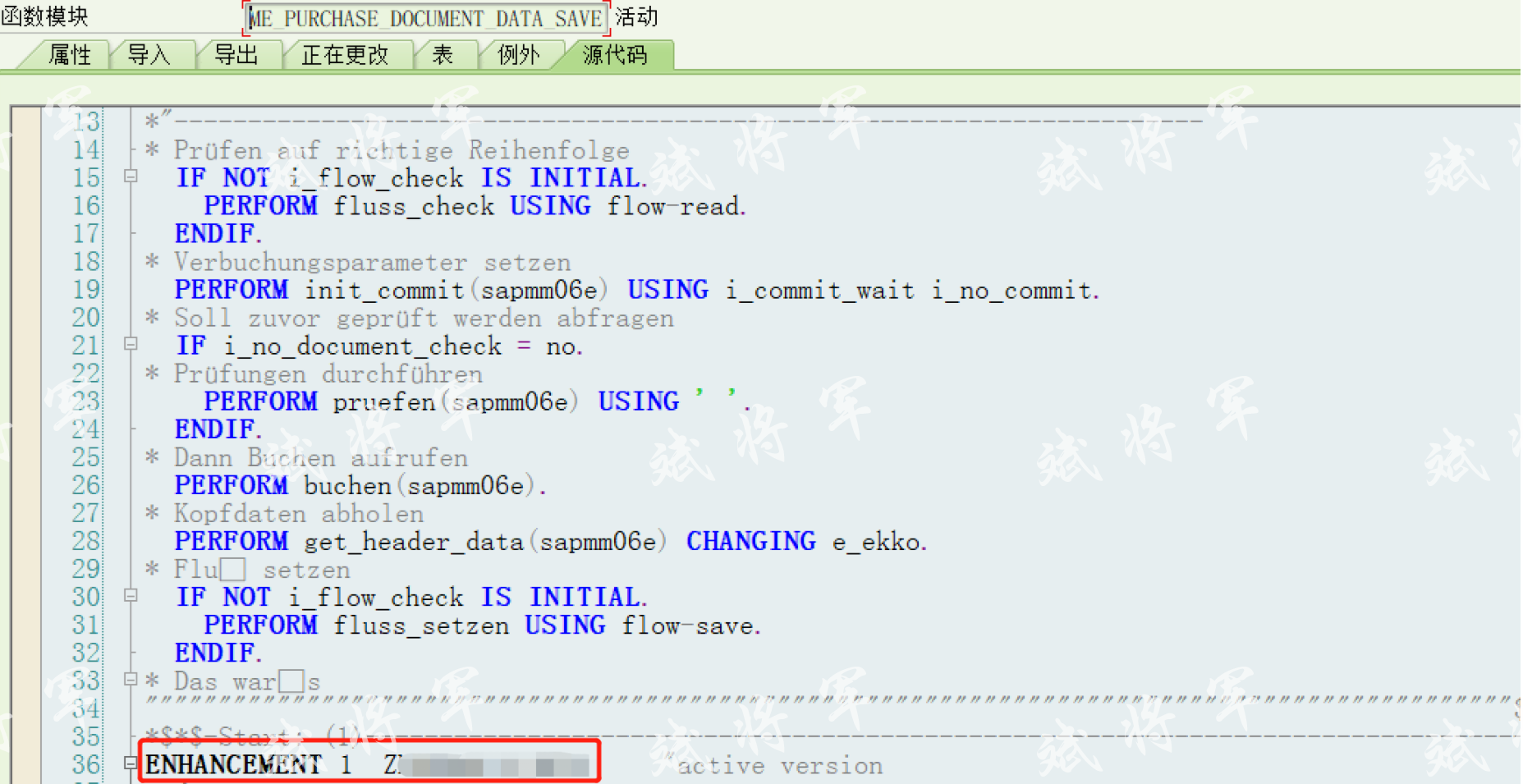Select the 源代码 tab

coord(616,55)
